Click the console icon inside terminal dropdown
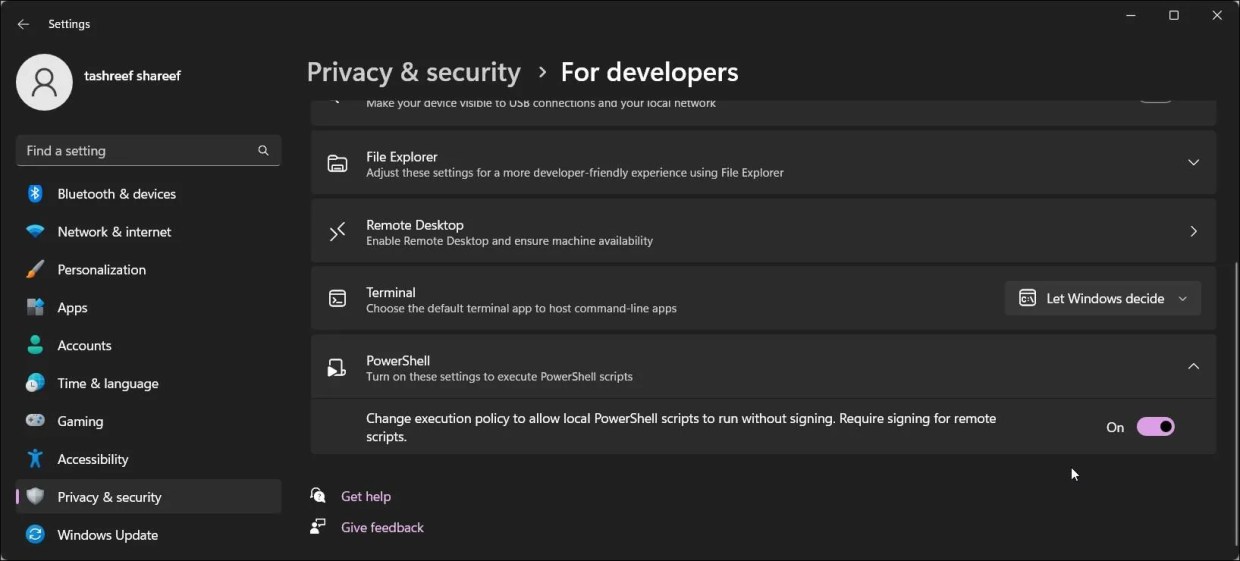The image size is (1240, 561). click(x=1027, y=298)
